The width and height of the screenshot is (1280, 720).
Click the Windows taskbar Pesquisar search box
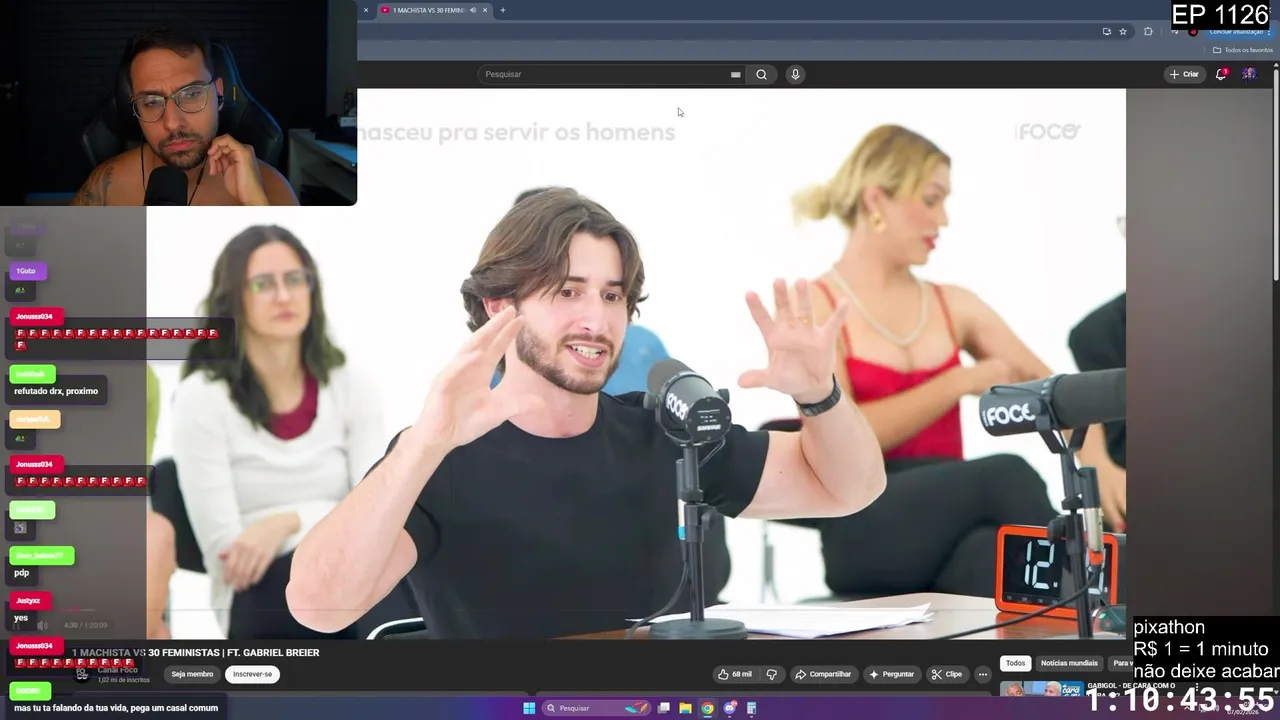click(x=597, y=708)
